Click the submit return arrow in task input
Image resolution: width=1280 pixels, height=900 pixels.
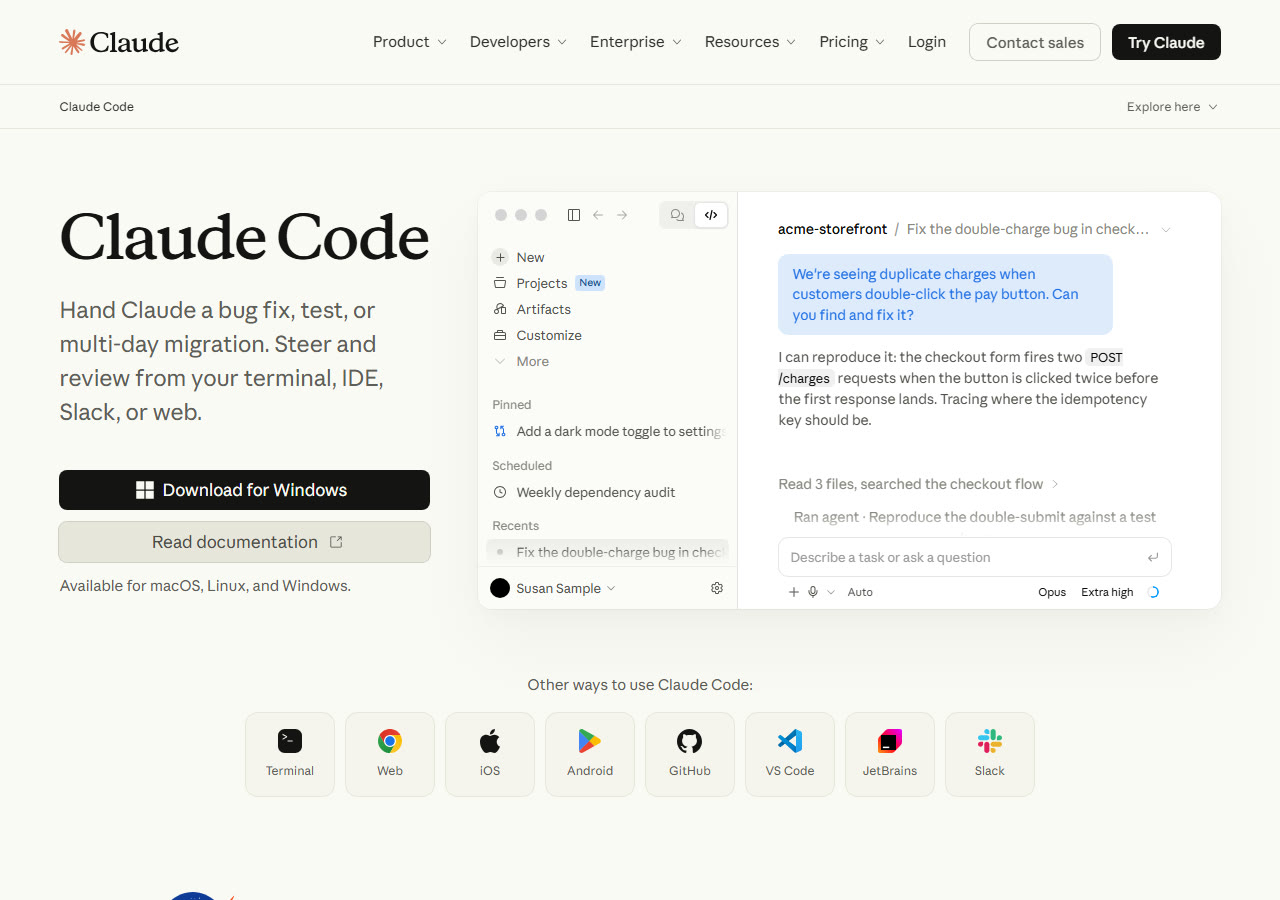(1153, 557)
